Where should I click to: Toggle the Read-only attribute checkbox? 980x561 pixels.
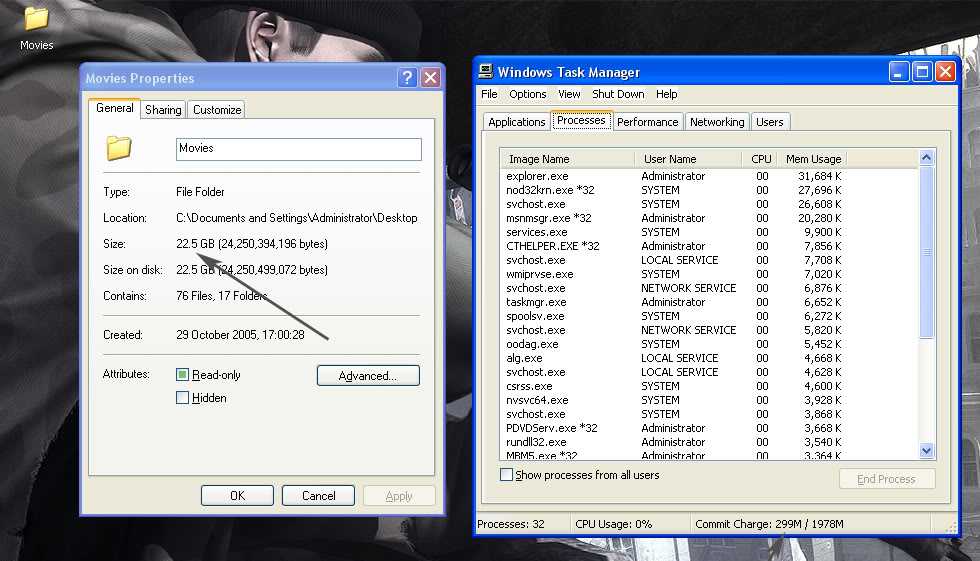pos(182,375)
